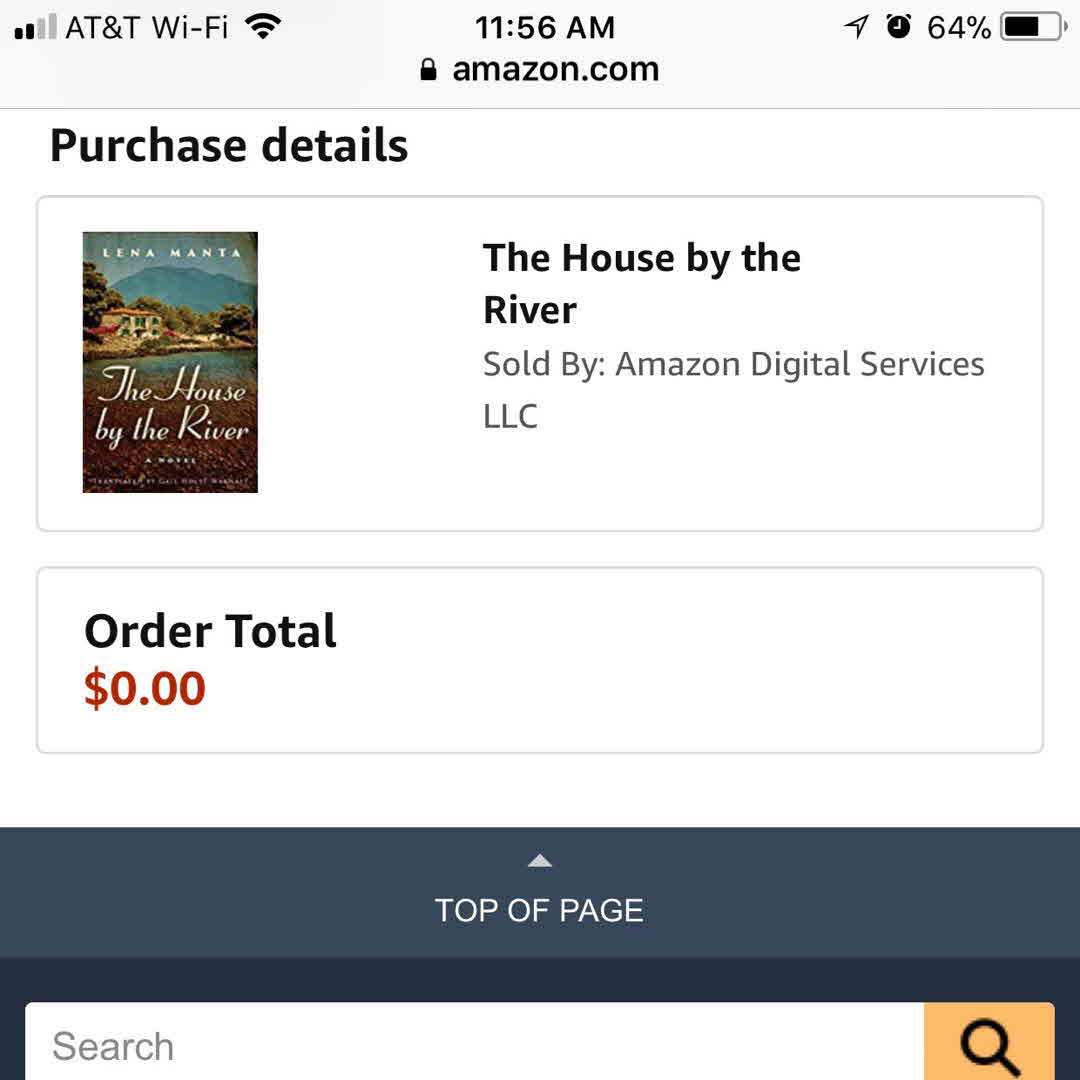
Task: Click the battery icon in status bar
Action: pyautogui.click(x=1033, y=27)
